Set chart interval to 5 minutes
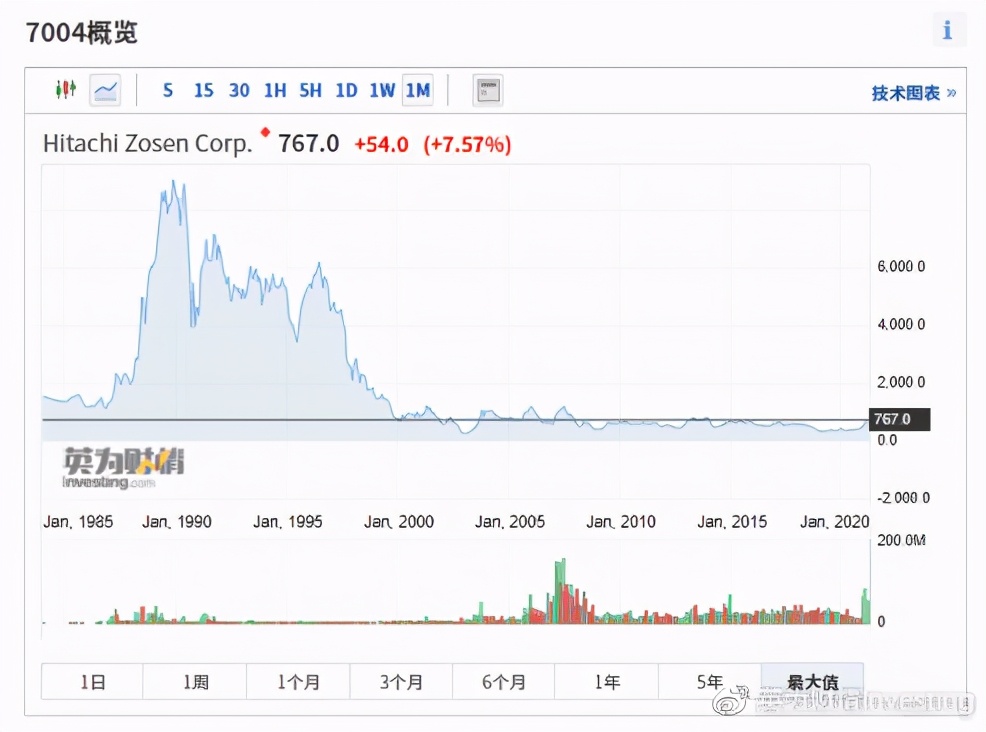Screen dimensions: 986x732 click(x=168, y=91)
